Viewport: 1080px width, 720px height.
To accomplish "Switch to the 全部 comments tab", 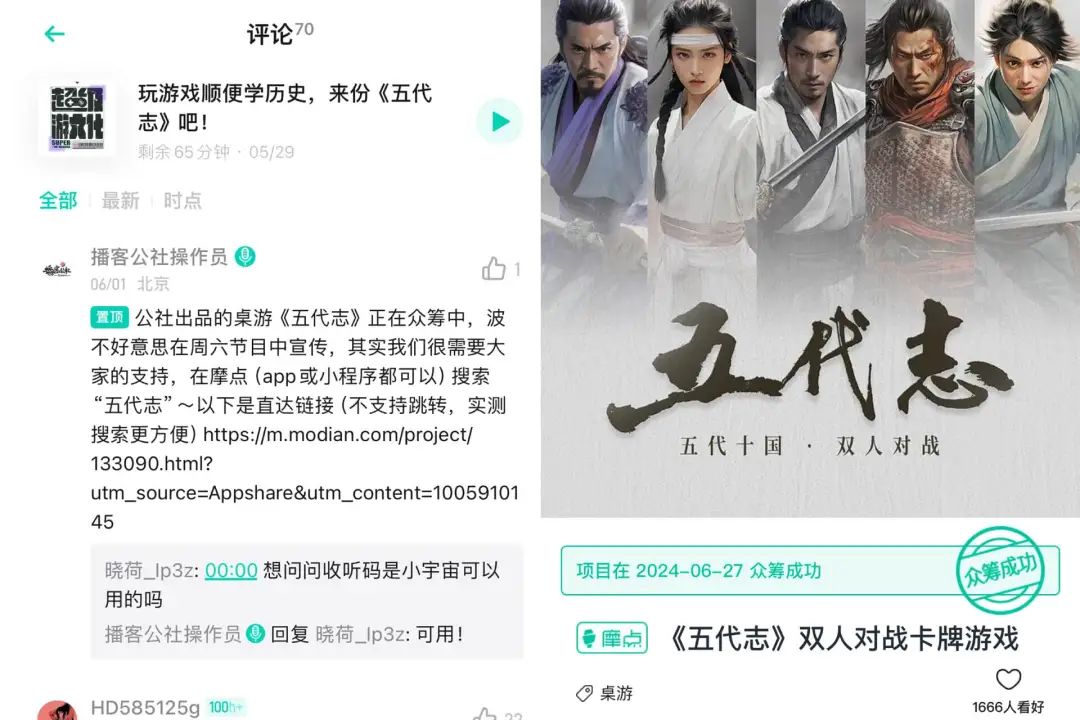I will click(58, 200).
